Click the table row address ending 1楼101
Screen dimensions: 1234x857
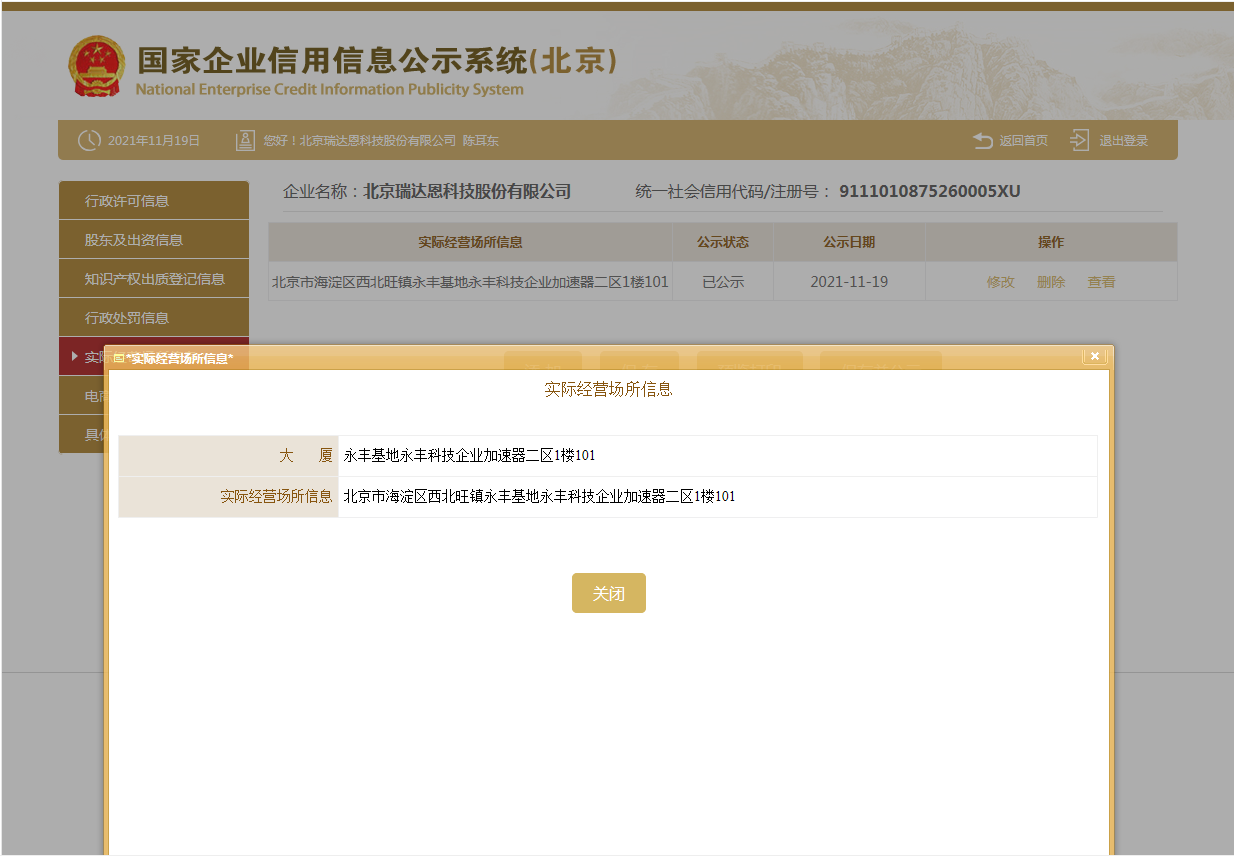click(470, 282)
